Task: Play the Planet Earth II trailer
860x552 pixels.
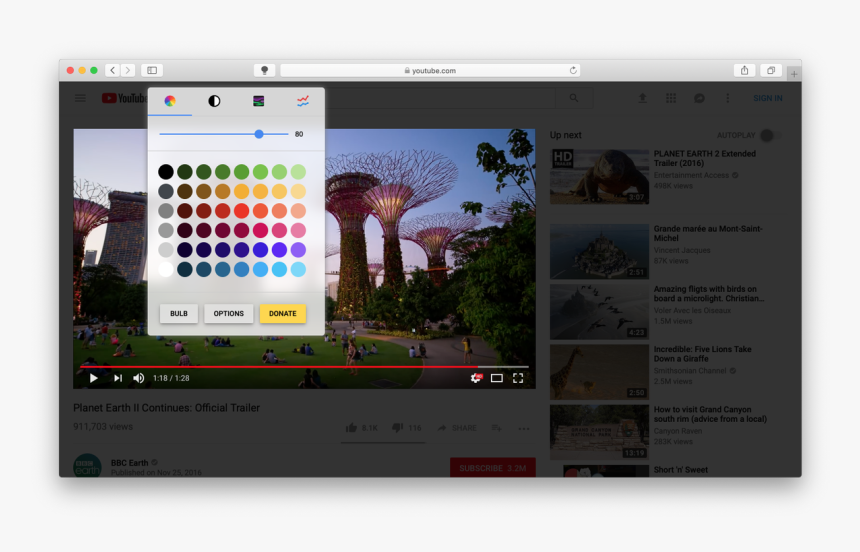Action: coord(93,378)
